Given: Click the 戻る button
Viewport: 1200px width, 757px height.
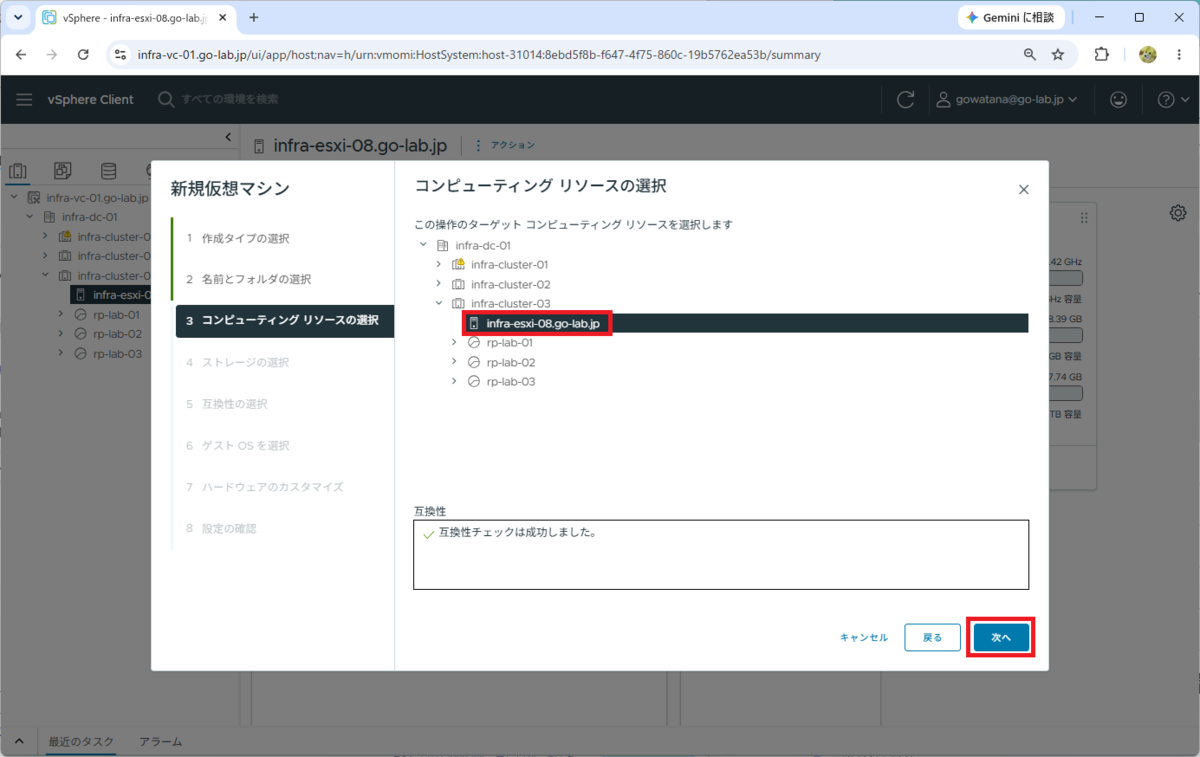Looking at the screenshot, I should coord(932,637).
